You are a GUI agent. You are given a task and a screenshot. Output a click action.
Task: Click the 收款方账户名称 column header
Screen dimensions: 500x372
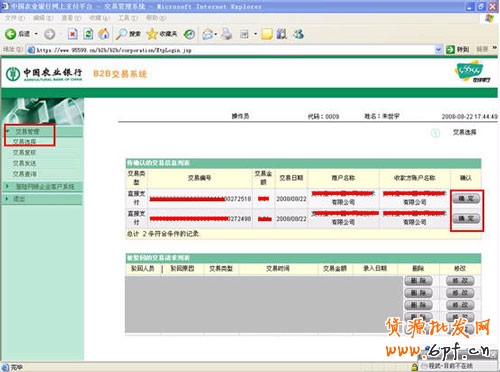pyautogui.click(x=414, y=178)
